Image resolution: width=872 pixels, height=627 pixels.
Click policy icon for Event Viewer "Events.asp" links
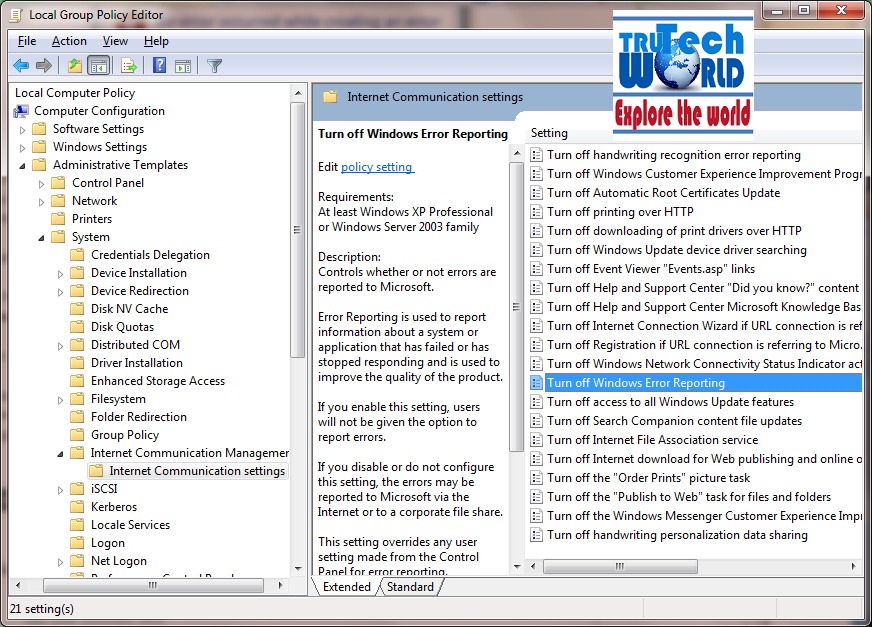pos(536,269)
